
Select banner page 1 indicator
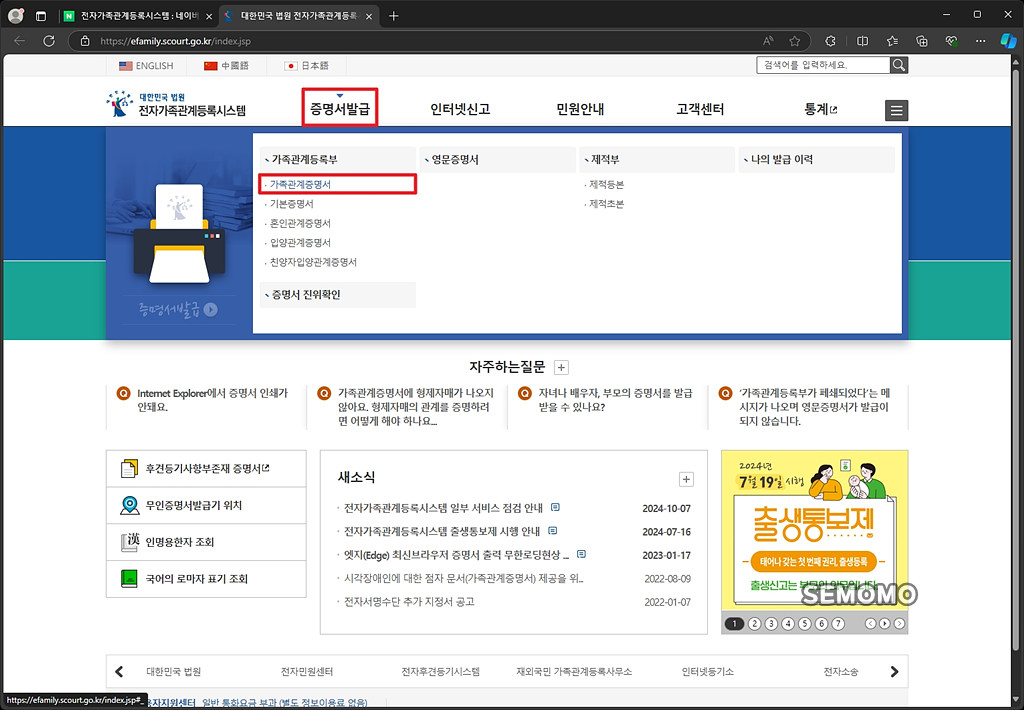click(x=734, y=624)
